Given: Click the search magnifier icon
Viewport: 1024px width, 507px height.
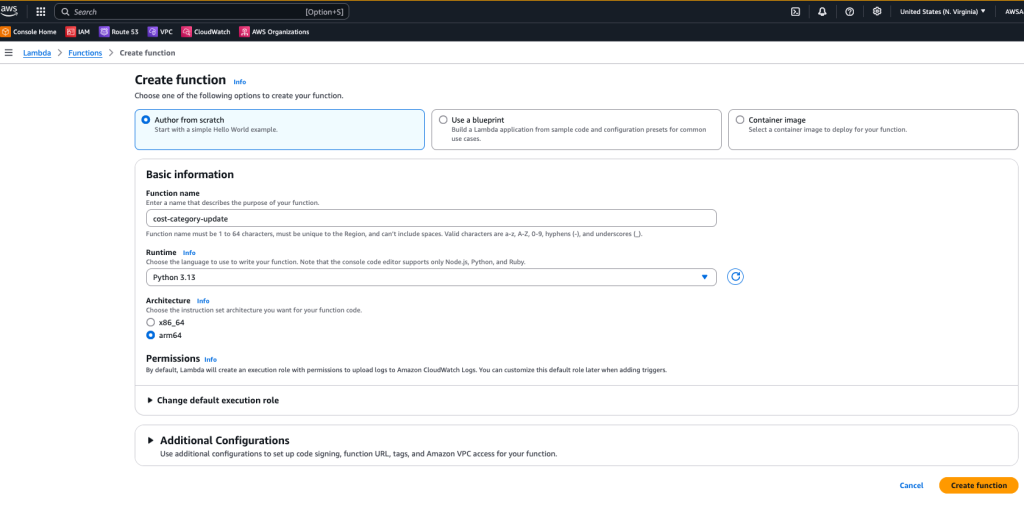Looking at the screenshot, I should point(65,12).
